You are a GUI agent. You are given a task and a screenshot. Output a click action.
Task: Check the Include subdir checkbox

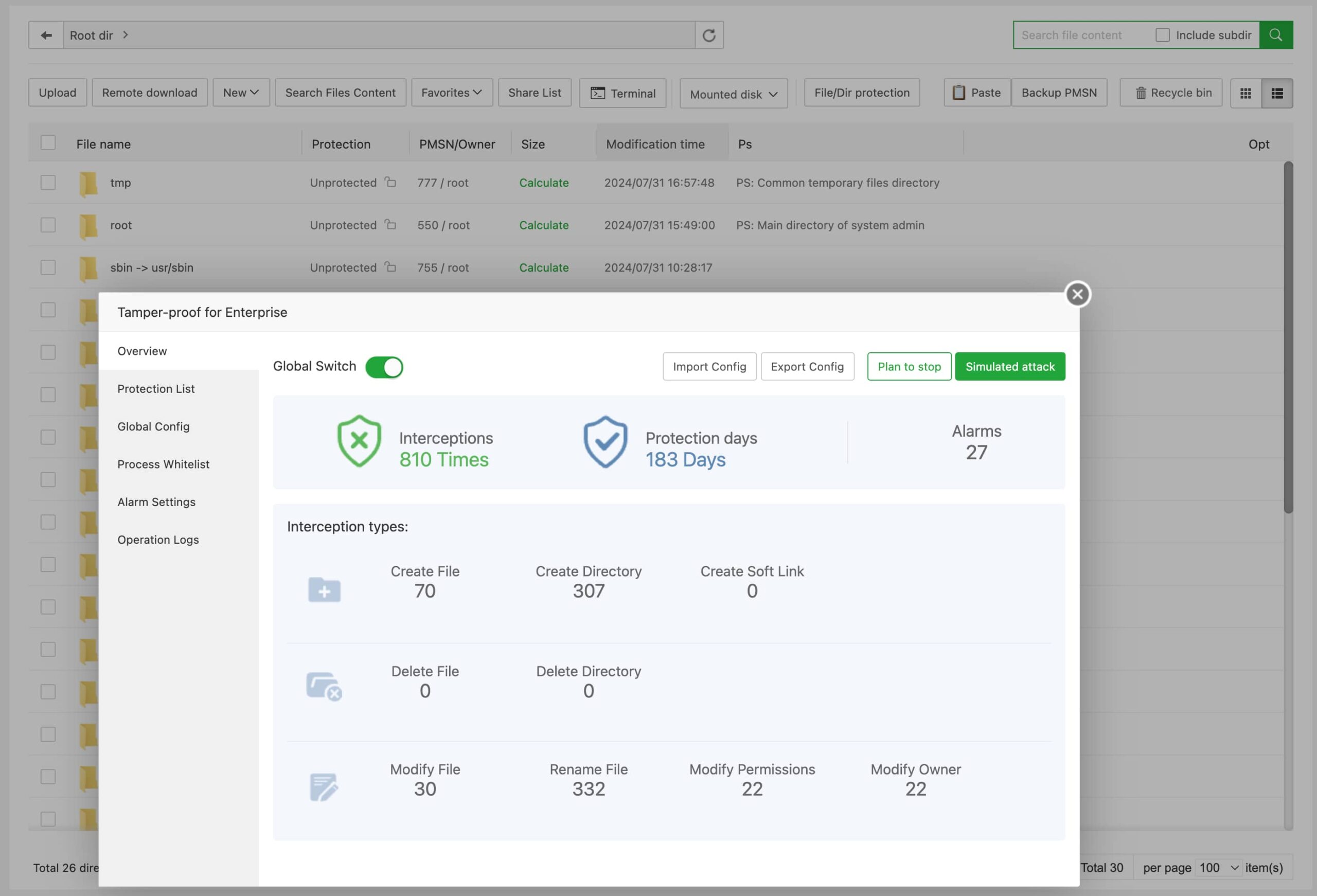[x=1162, y=35]
